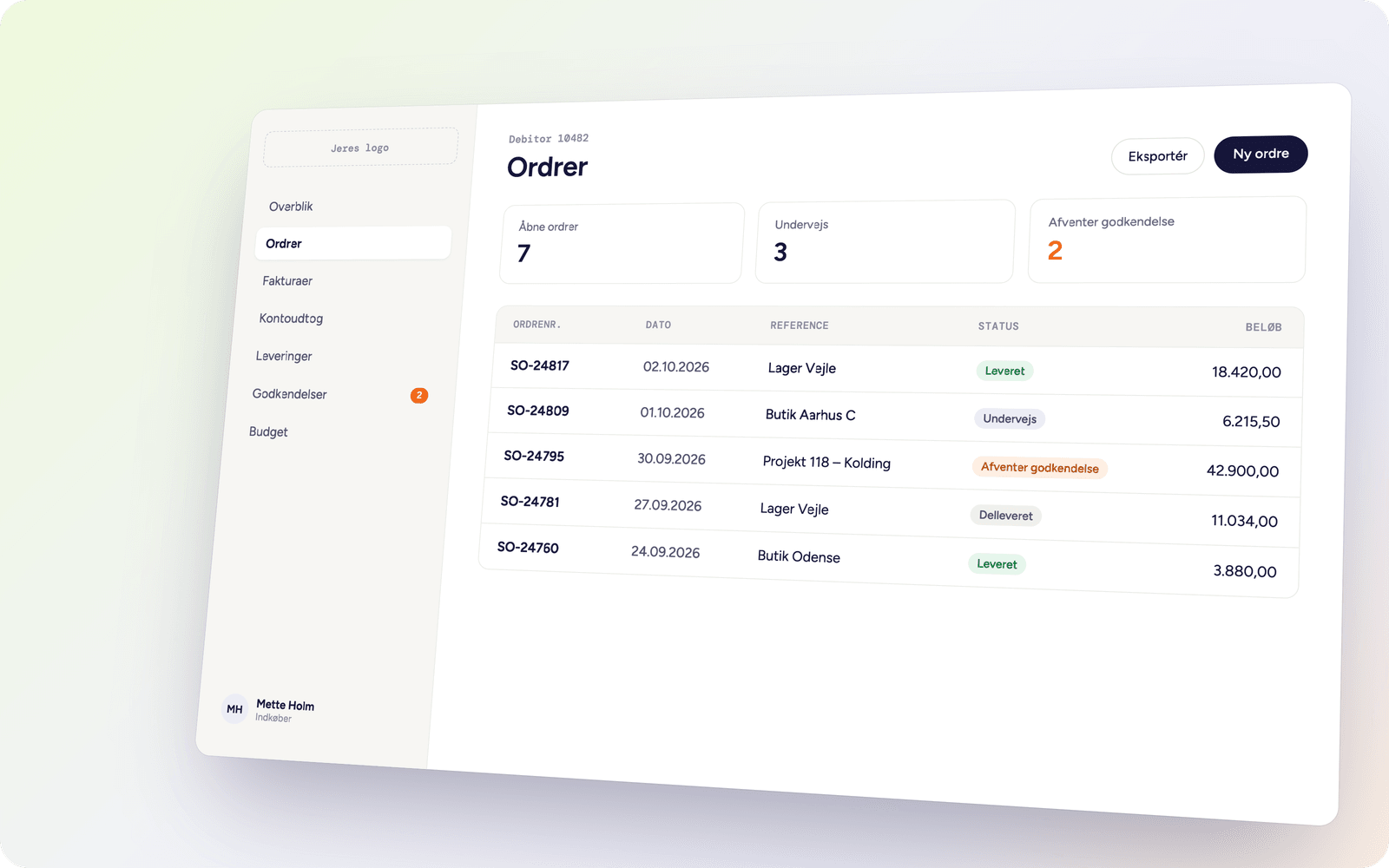The width and height of the screenshot is (1389, 868).
Task: Sort by DATO column header
Action: 658,325
